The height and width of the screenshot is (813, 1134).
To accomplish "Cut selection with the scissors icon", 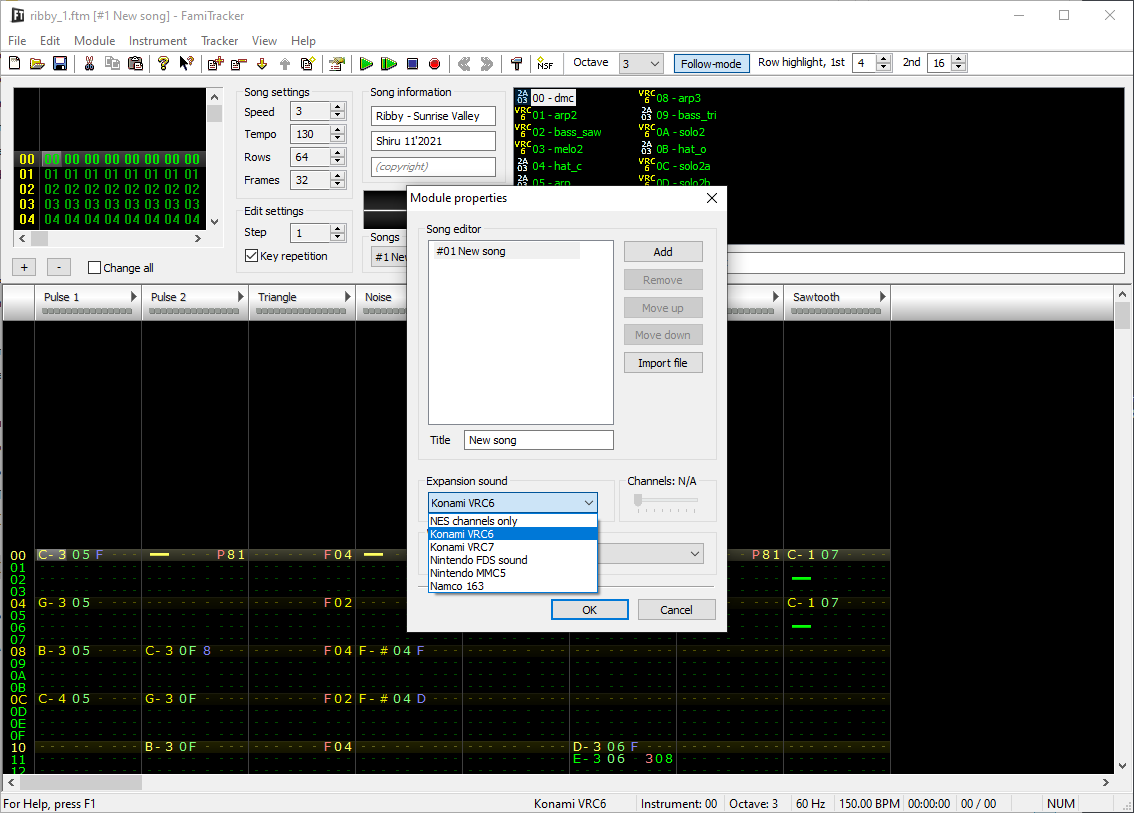I will [x=90, y=64].
